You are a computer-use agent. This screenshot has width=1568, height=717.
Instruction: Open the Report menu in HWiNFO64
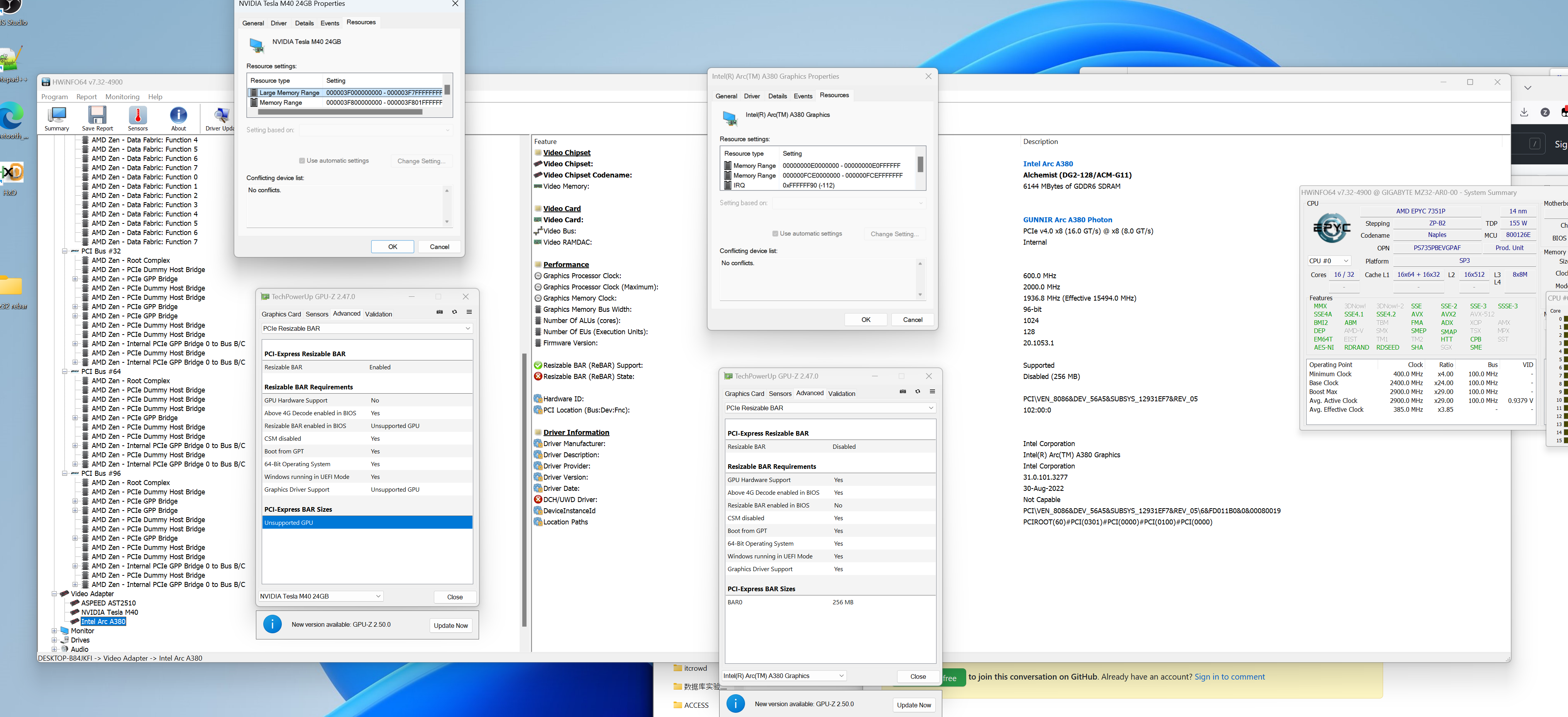86,97
